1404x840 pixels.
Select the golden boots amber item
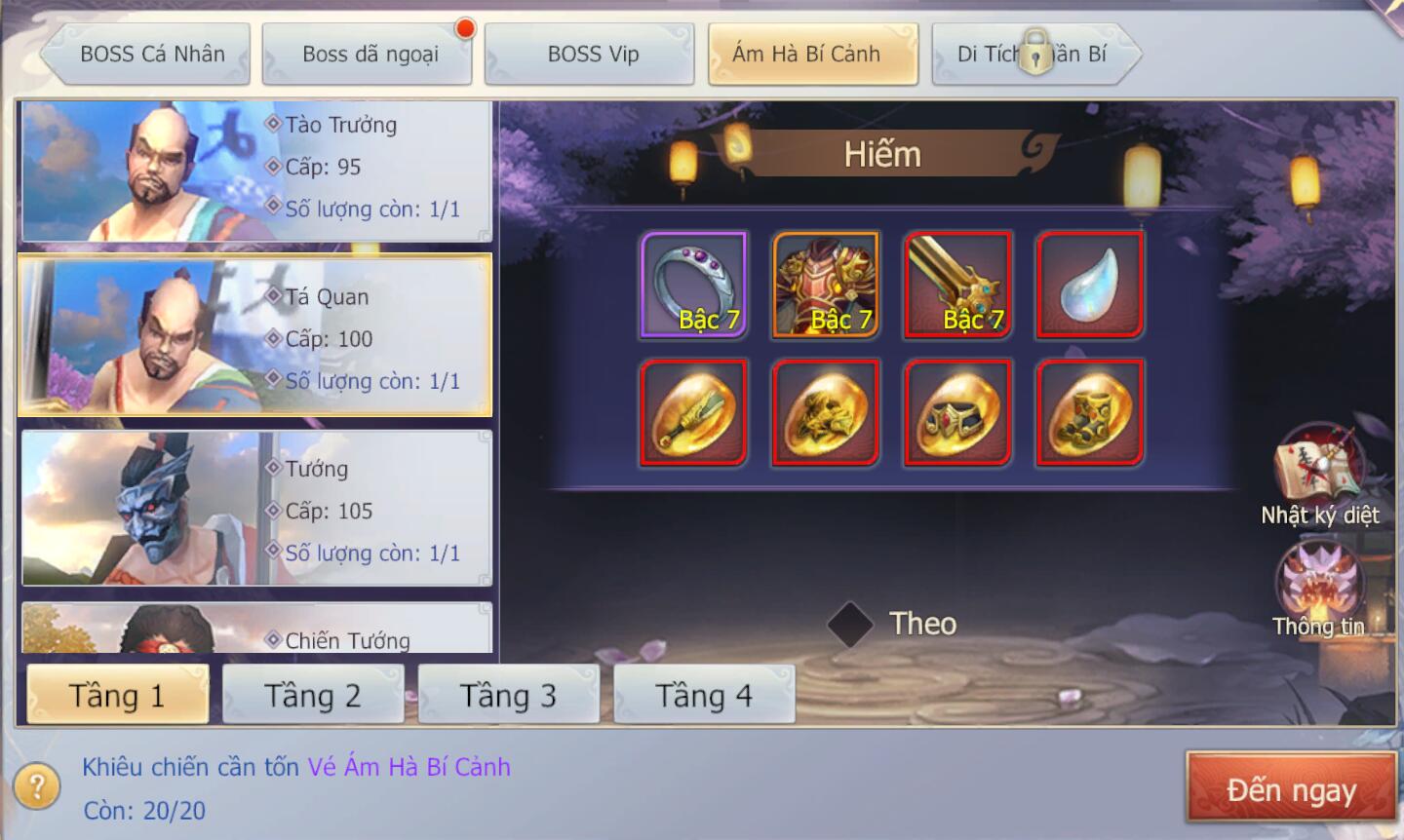(1090, 412)
